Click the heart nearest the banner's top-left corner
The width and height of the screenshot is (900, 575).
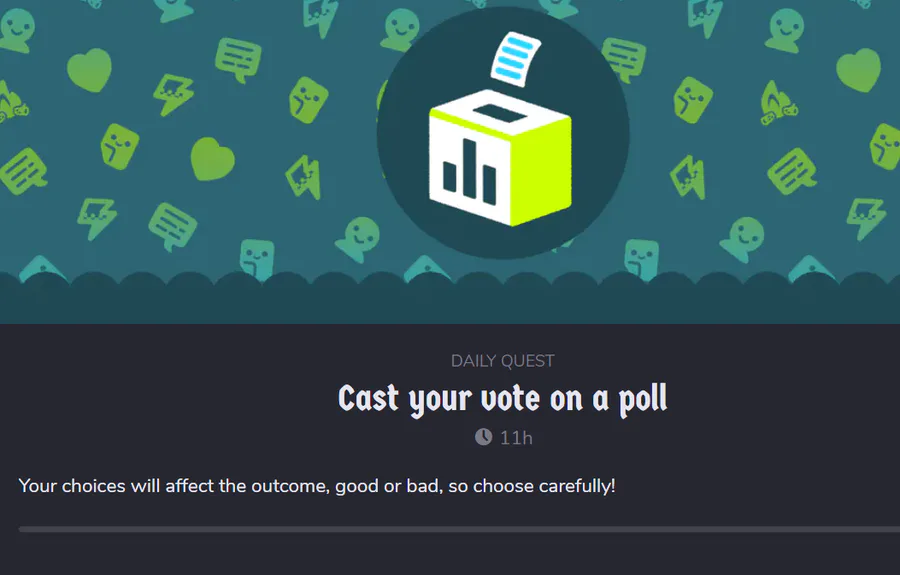click(89, 70)
